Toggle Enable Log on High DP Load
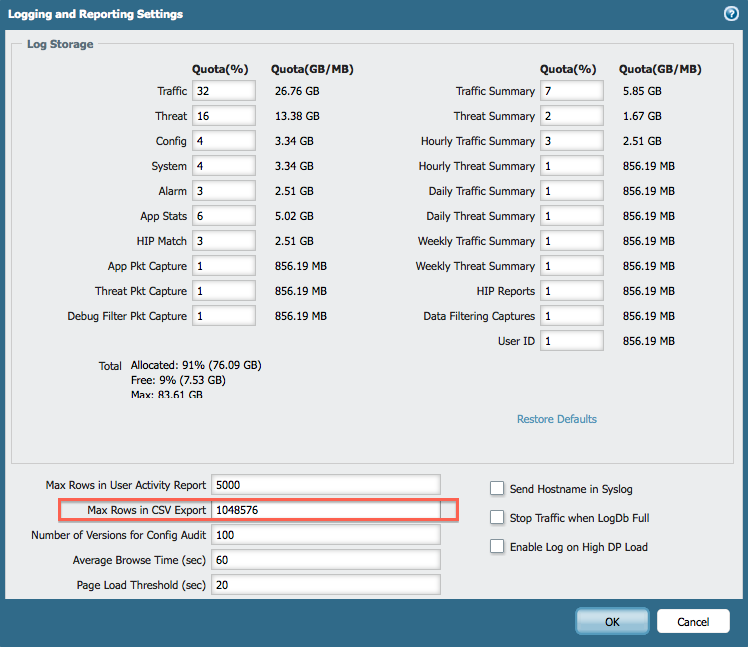Screen dimensions: 748x647 click(497, 547)
